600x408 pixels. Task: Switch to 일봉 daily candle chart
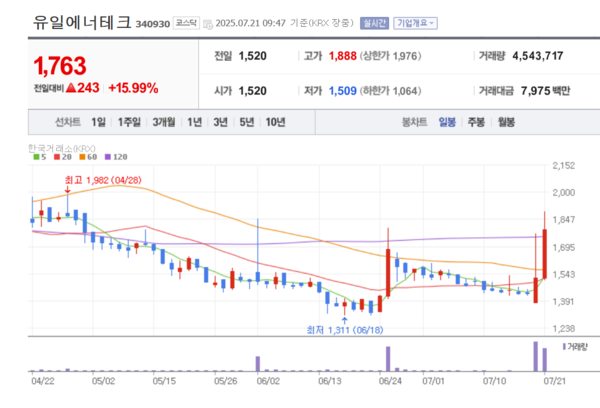point(447,122)
